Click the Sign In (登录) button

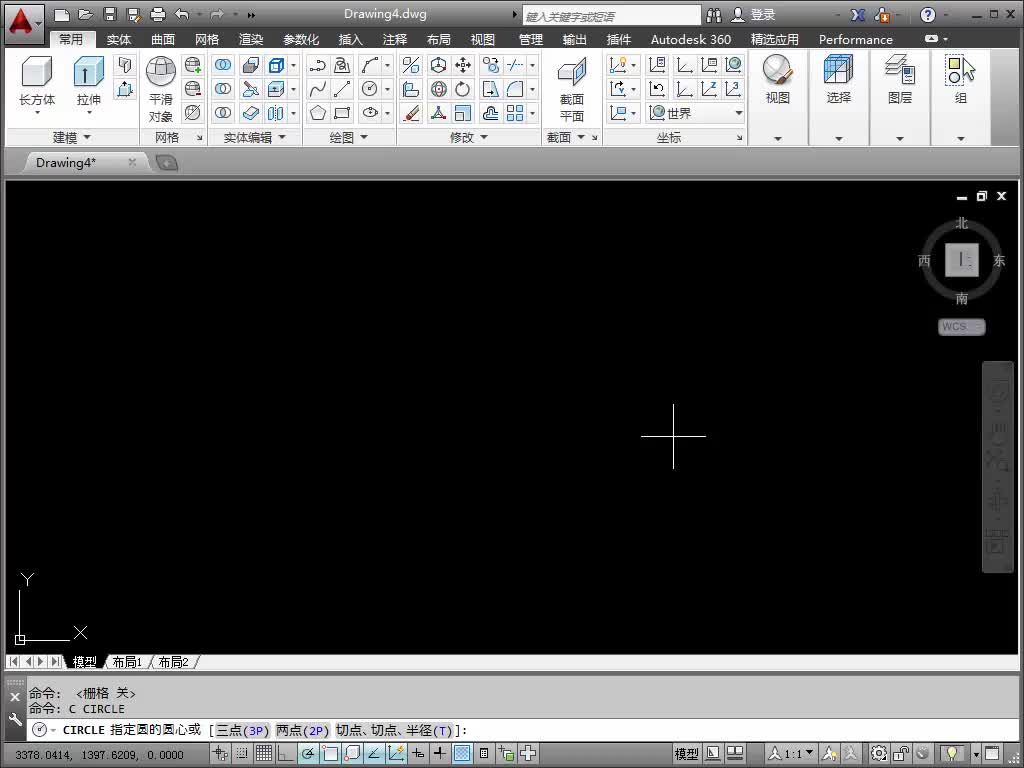pyautogui.click(x=754, y=14)
